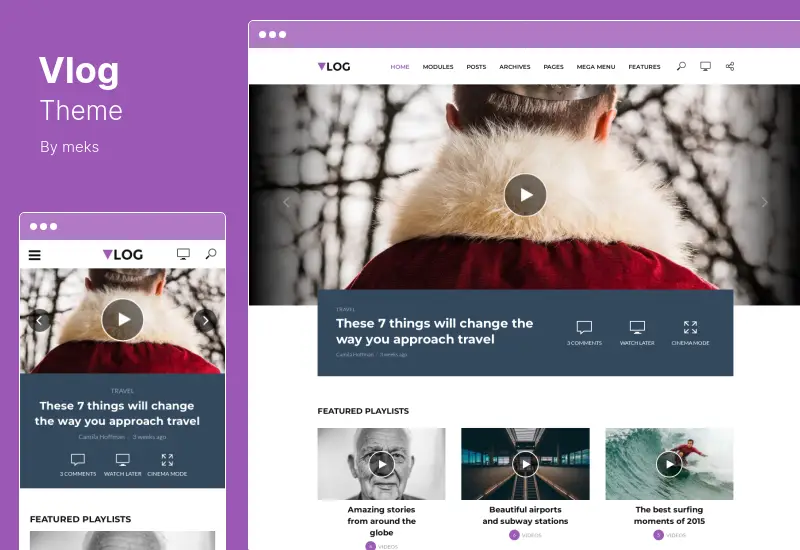This screenshot has width=800, height=550.
Task: Open search in the desktop Vlog header
Action: [681, 66]
